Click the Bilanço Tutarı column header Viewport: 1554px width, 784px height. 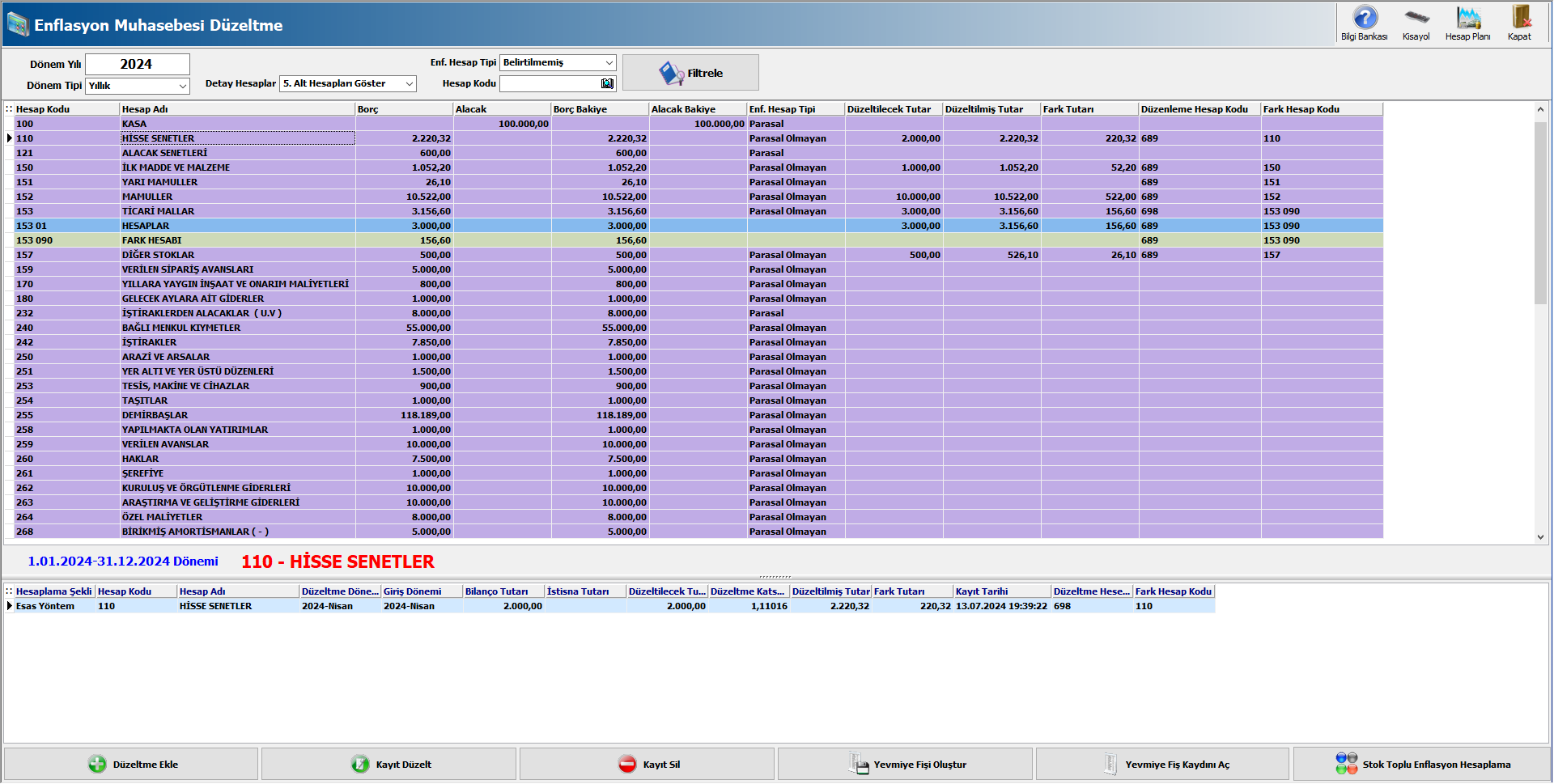[x=503, y=591]
